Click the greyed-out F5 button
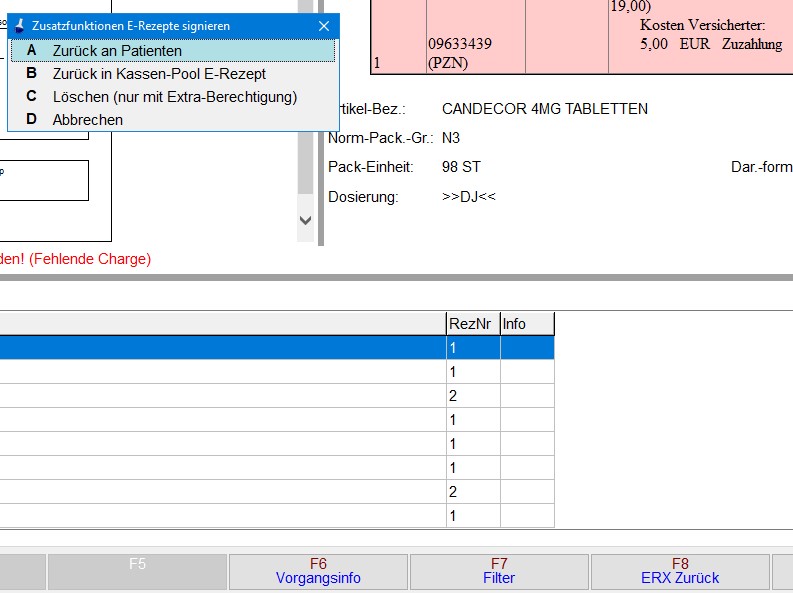793x593 pixels. click(137, 571)
